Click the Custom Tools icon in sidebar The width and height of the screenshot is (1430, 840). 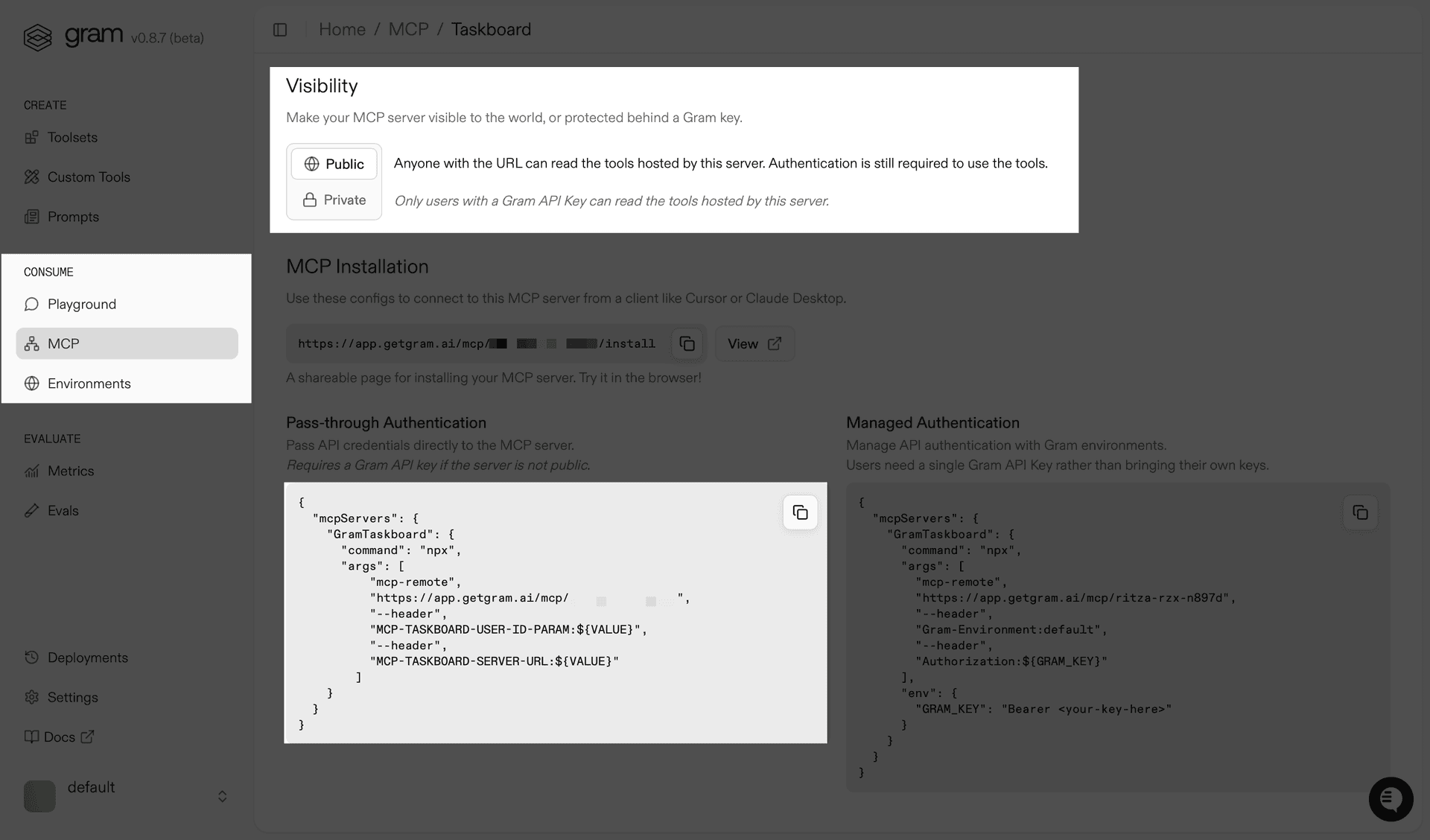coord(31,176)
